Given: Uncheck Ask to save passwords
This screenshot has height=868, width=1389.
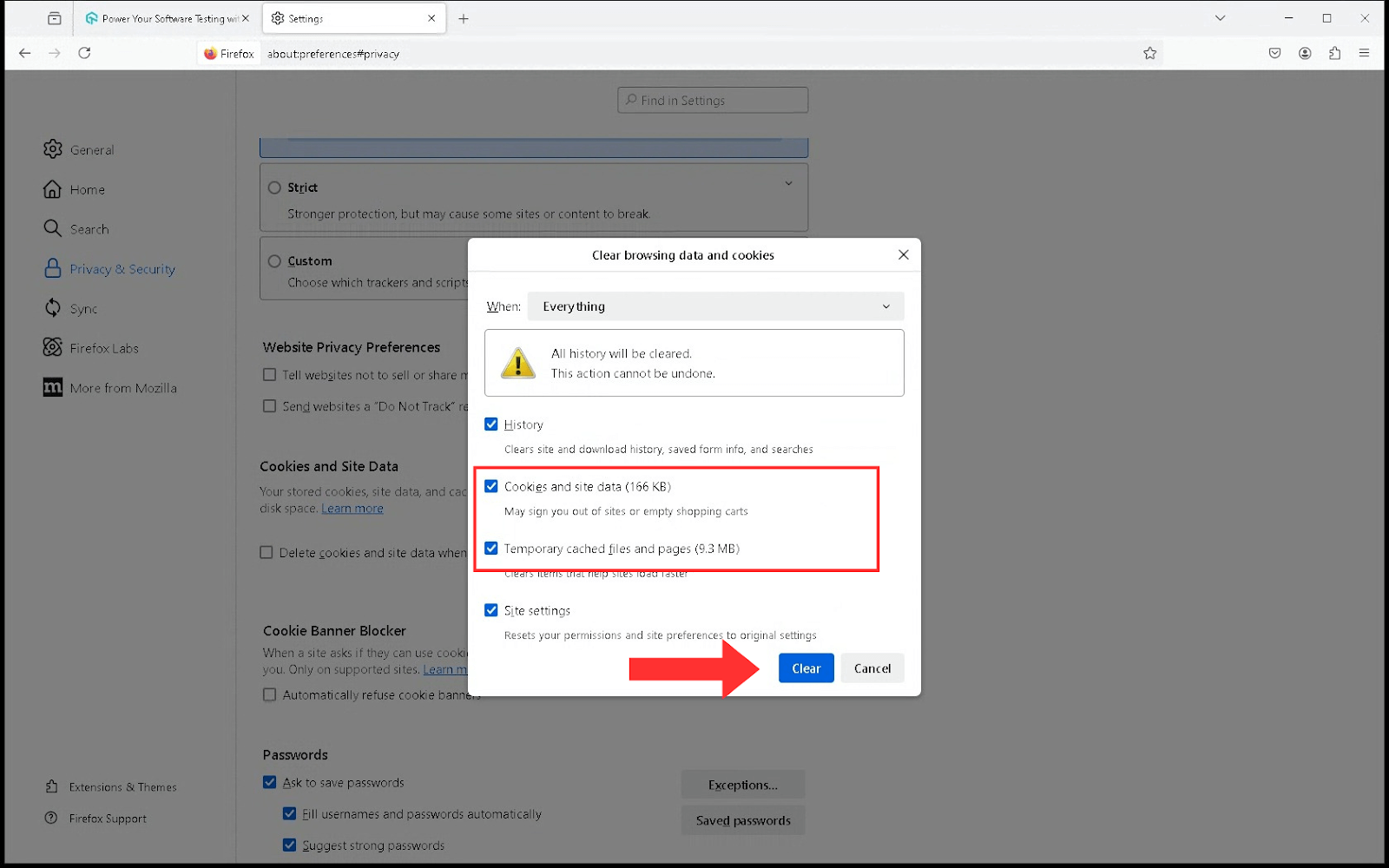Looking at the screenshot, I should (x=270, y=782).
